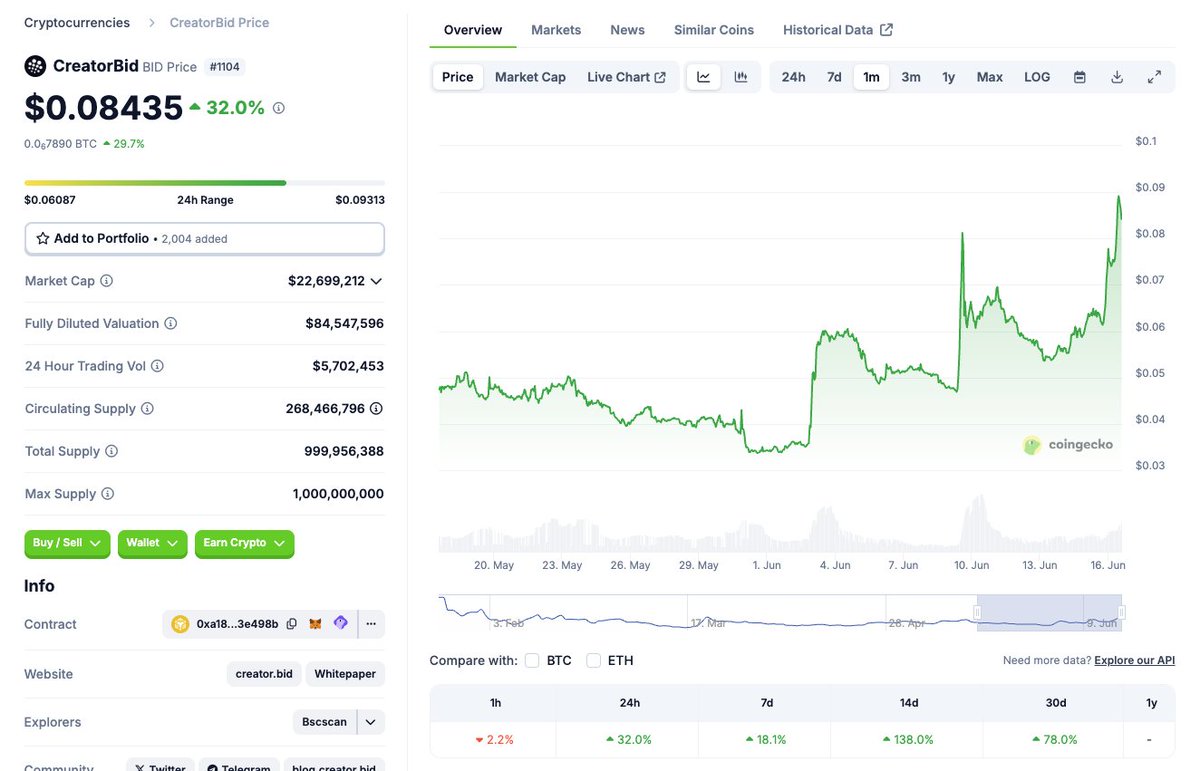Click the Live Chart external link icon
This screenshot has height=771, width=1200.
(x=660, y=77)
